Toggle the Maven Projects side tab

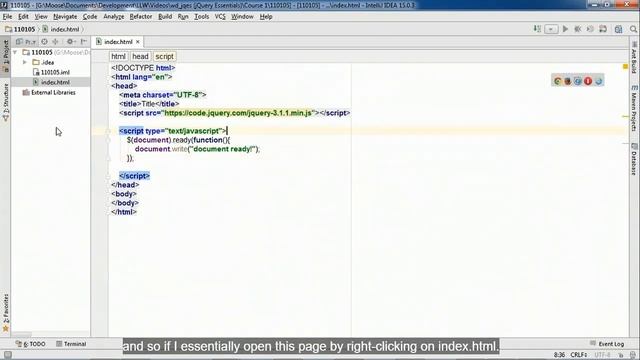[634, 108]
